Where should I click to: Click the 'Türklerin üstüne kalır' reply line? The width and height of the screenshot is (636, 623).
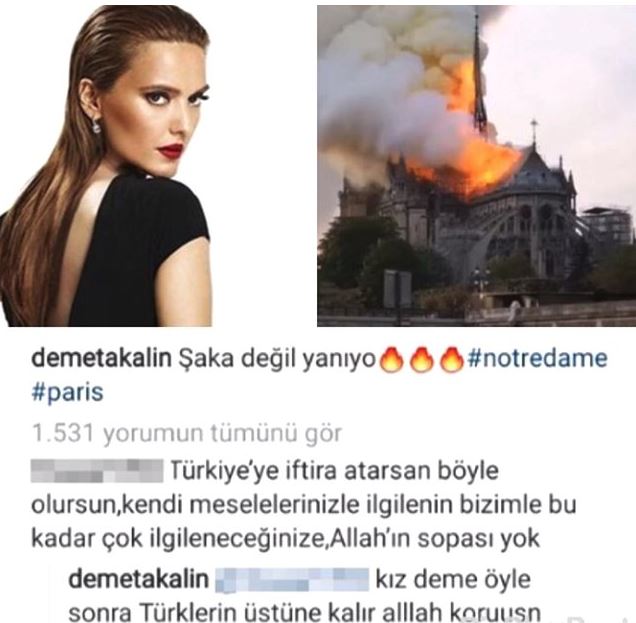pyautogui.click(x=305, y=612)
